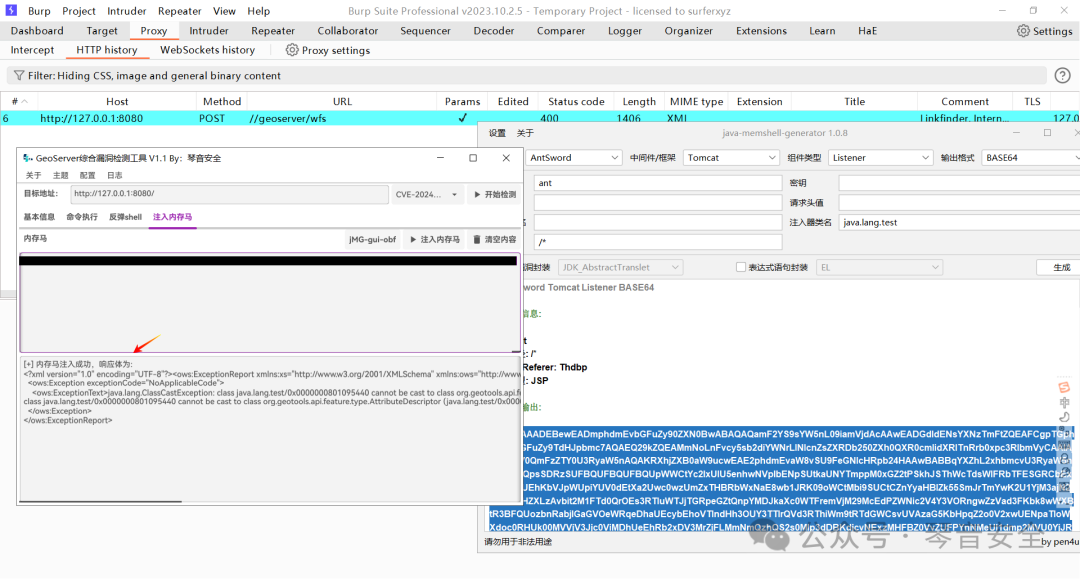Click the 内存马 payload text area
Screen dimensions: 1080x579
click(x=269, y=303)
